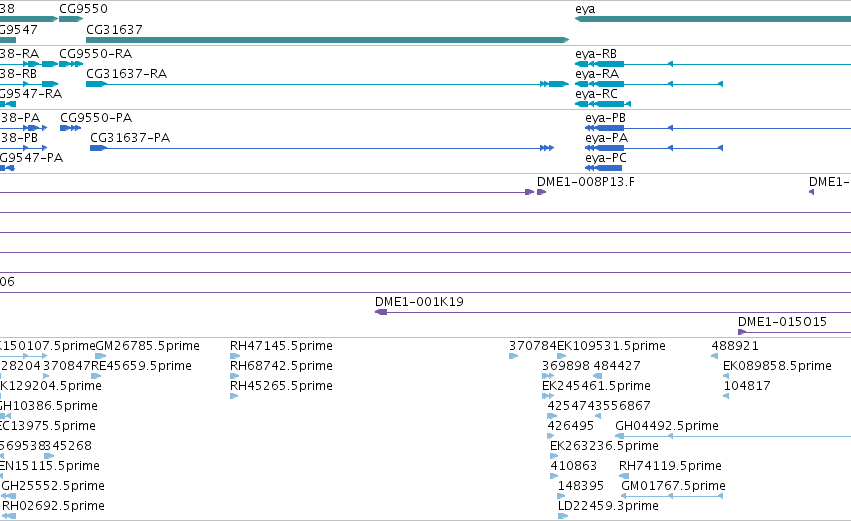Image resolution: width=851 pixels, height=521 pixels.
Task: Select protein CG9550-PA
Action: (71, 128)
